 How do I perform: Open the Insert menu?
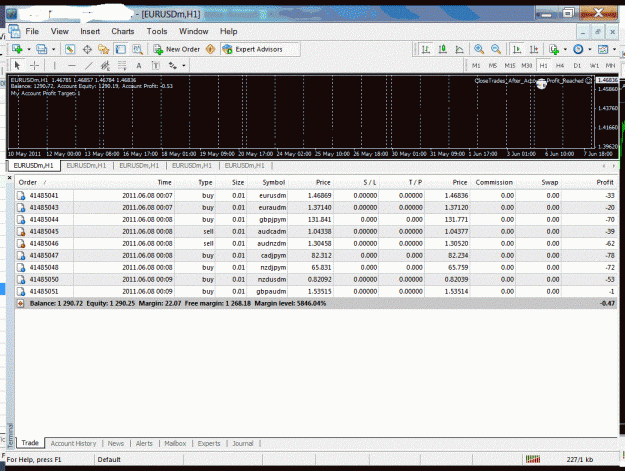[x=90, y=31]
